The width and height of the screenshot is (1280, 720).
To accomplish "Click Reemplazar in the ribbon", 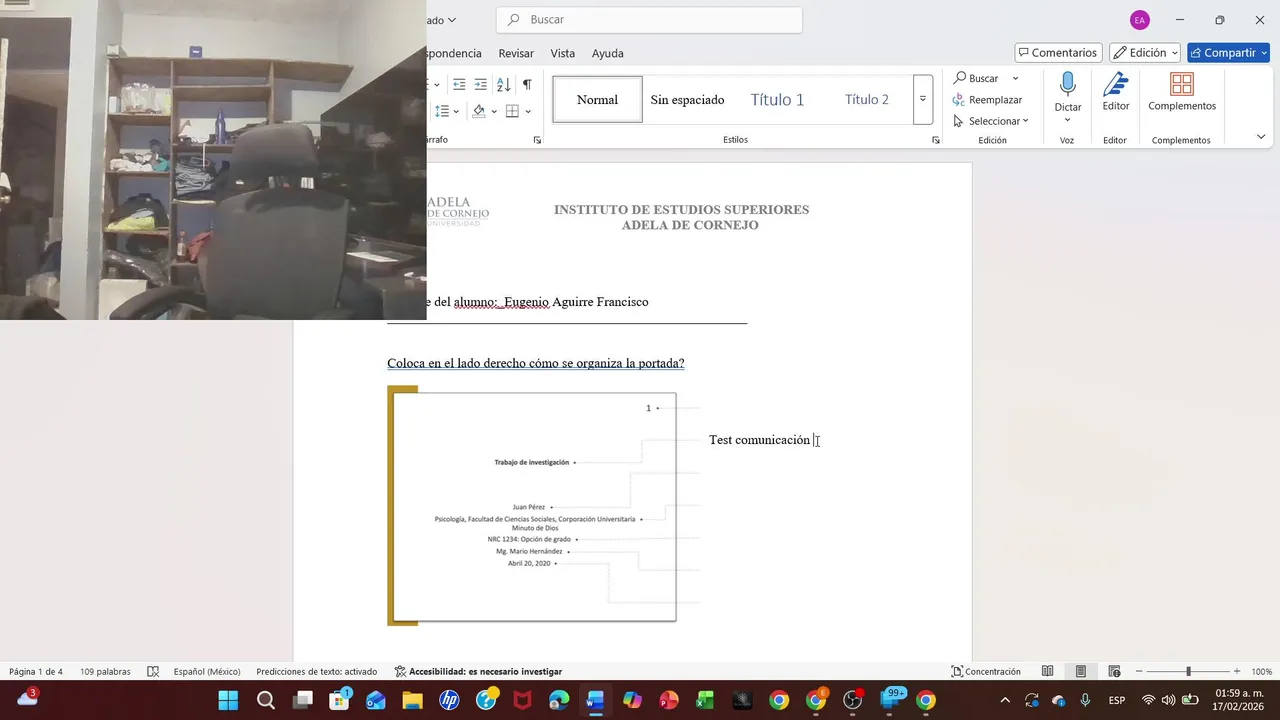I will [x=987, y=100].
